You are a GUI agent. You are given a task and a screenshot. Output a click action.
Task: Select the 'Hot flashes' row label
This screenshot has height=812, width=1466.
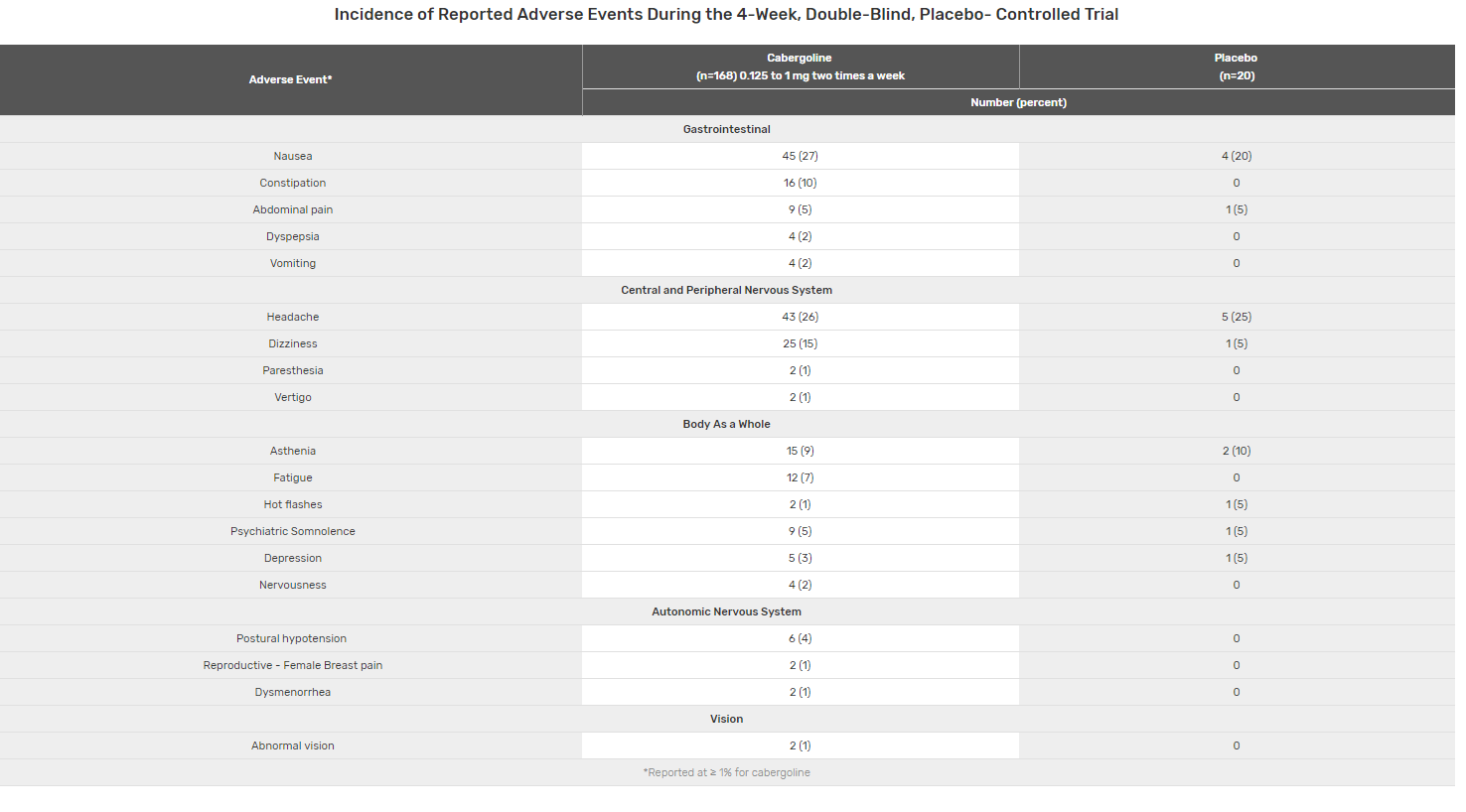(x=293, y=504)
